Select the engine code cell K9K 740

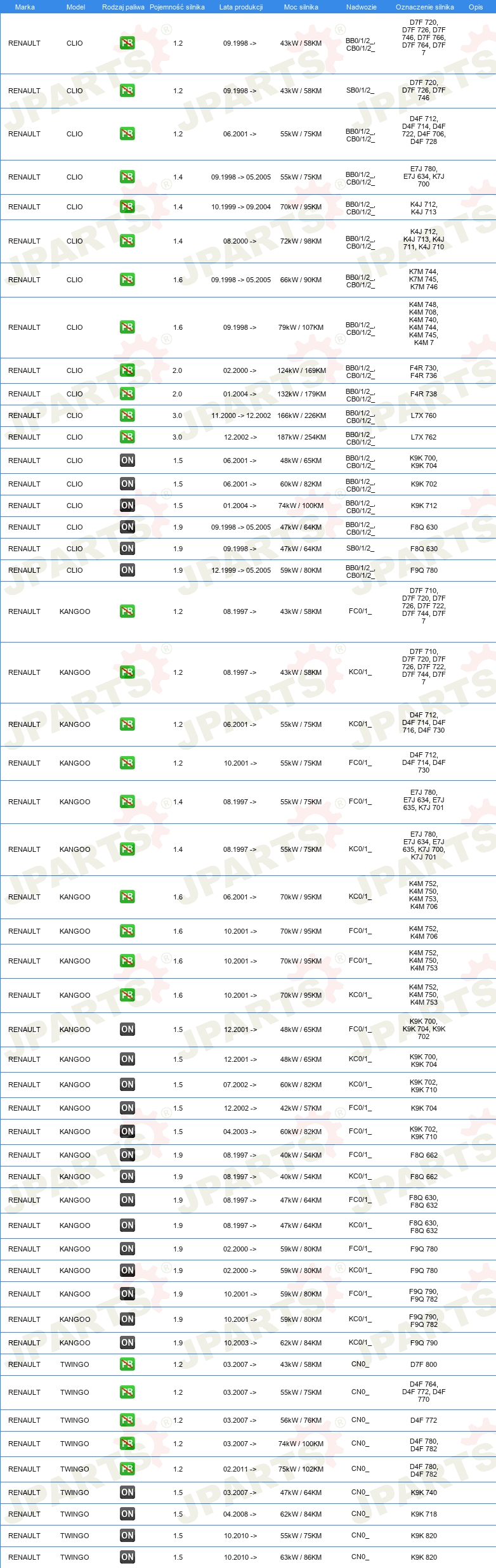[424, 1493]
